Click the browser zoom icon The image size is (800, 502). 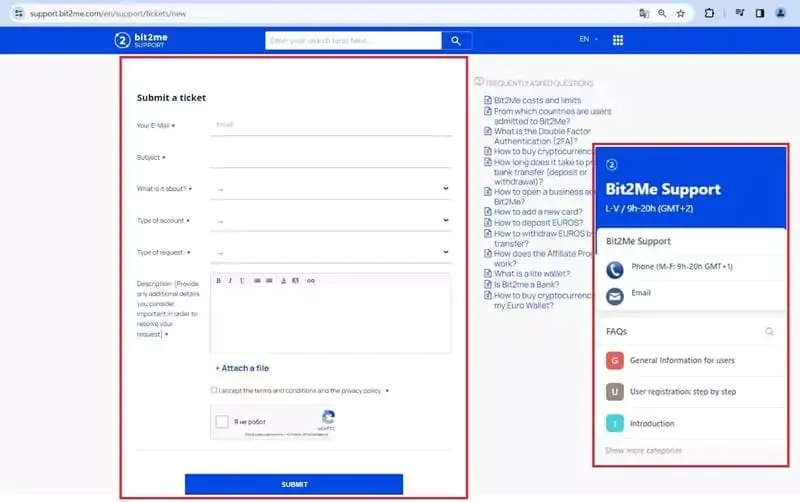pyautogui.click(x=662, y=14)
